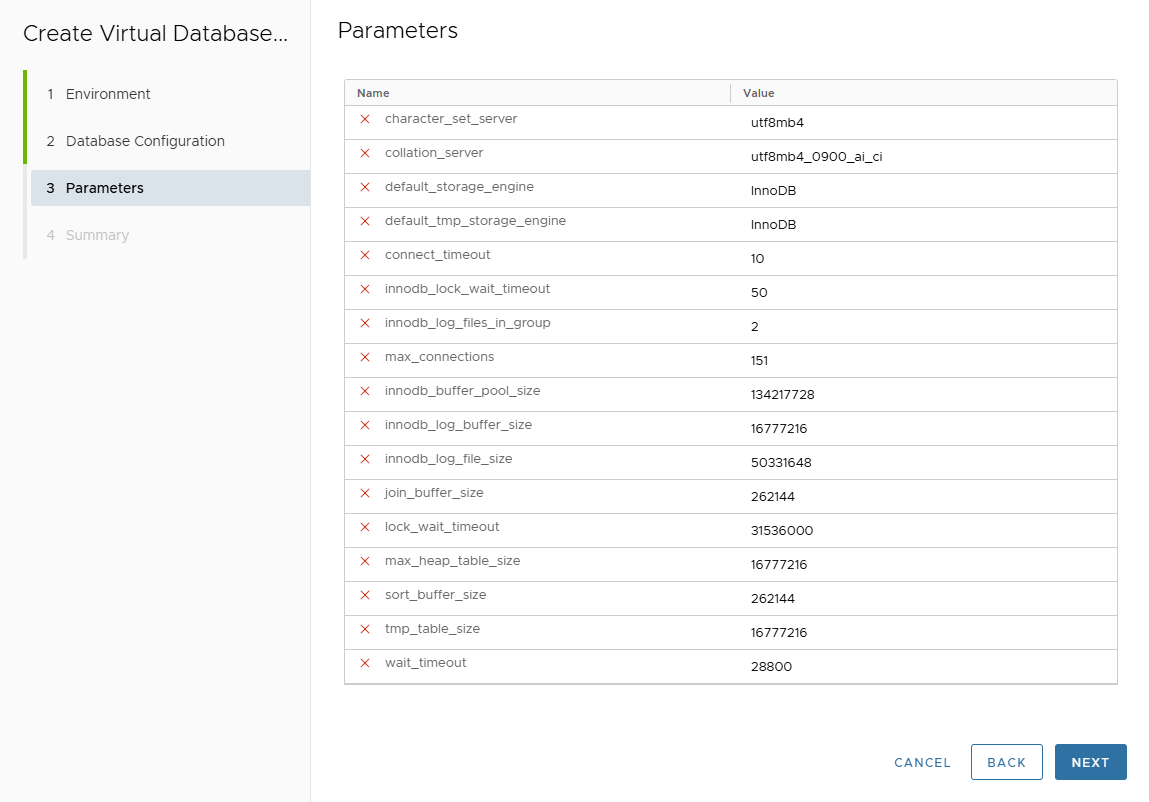Remove default_storage_engine from the list
1149x802 pixels.
[x=364, y=187]
